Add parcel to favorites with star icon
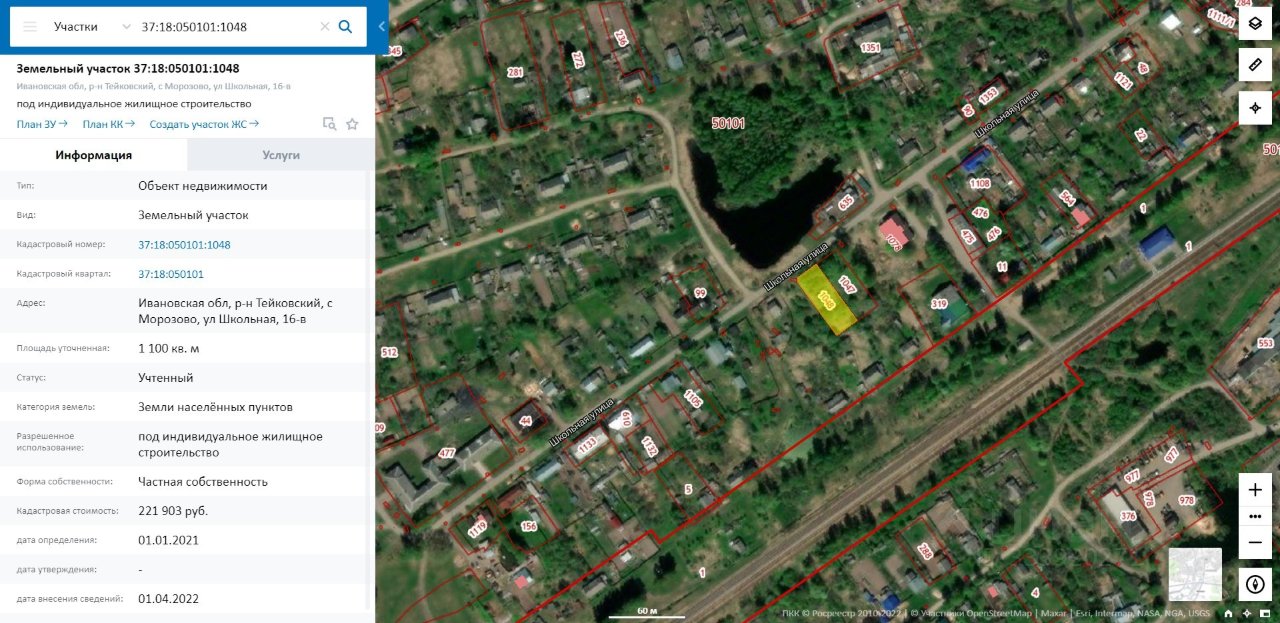The width and height of the screenshot is (1280, 623). (x=352, y=124)
